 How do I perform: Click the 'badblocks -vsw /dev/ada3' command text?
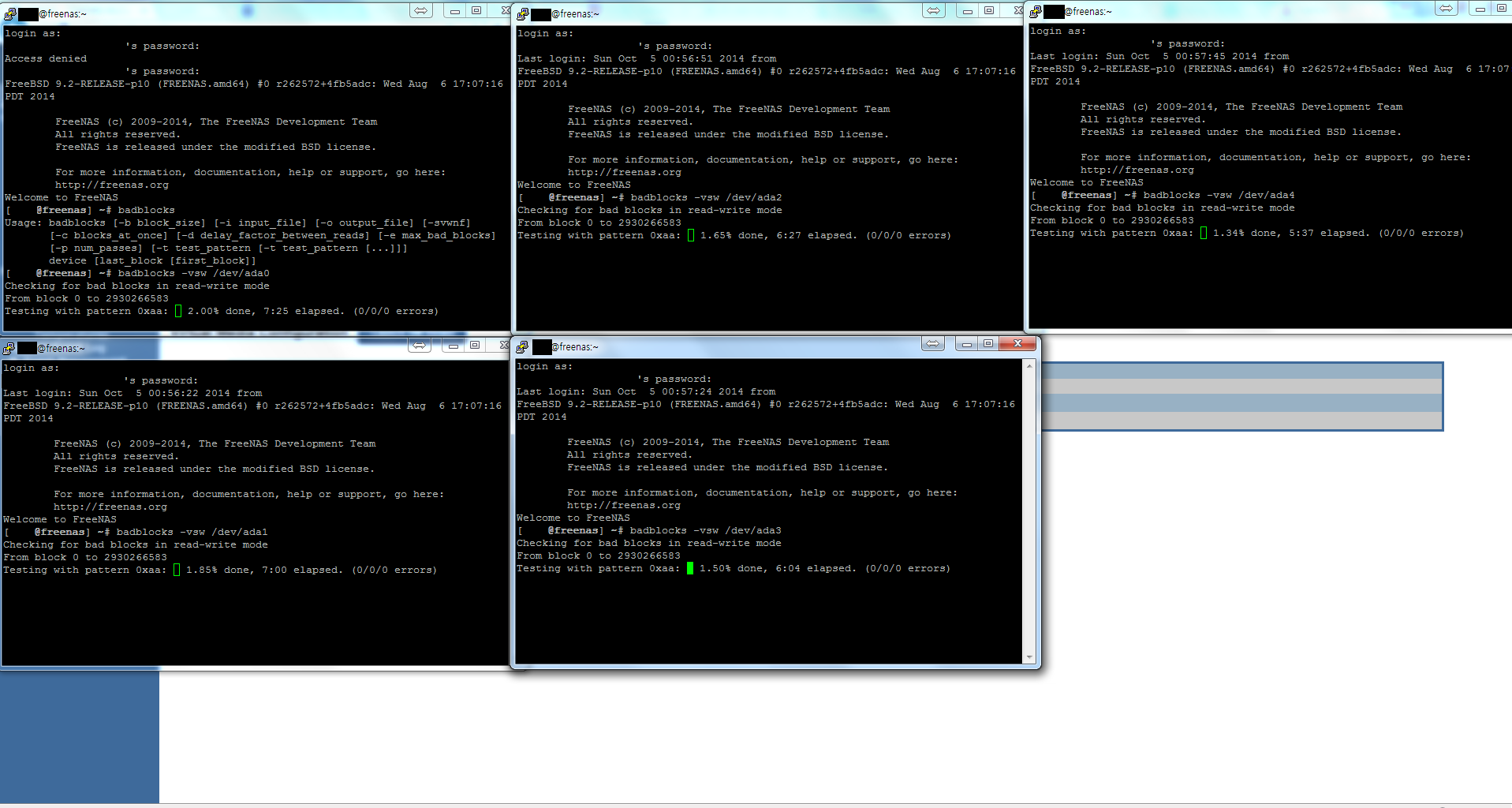click(x=706, y=531)
